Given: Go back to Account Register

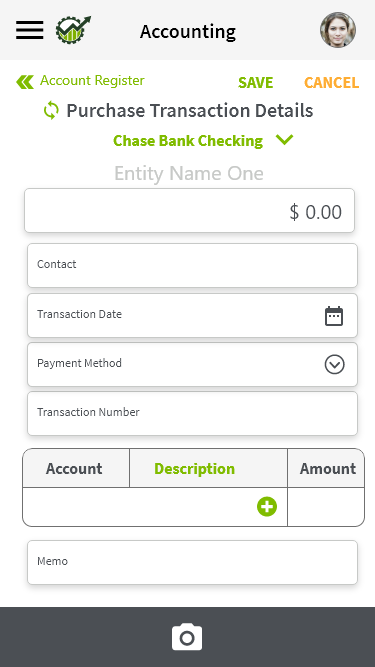Looking at the screenshot, I should coord(92,80).
